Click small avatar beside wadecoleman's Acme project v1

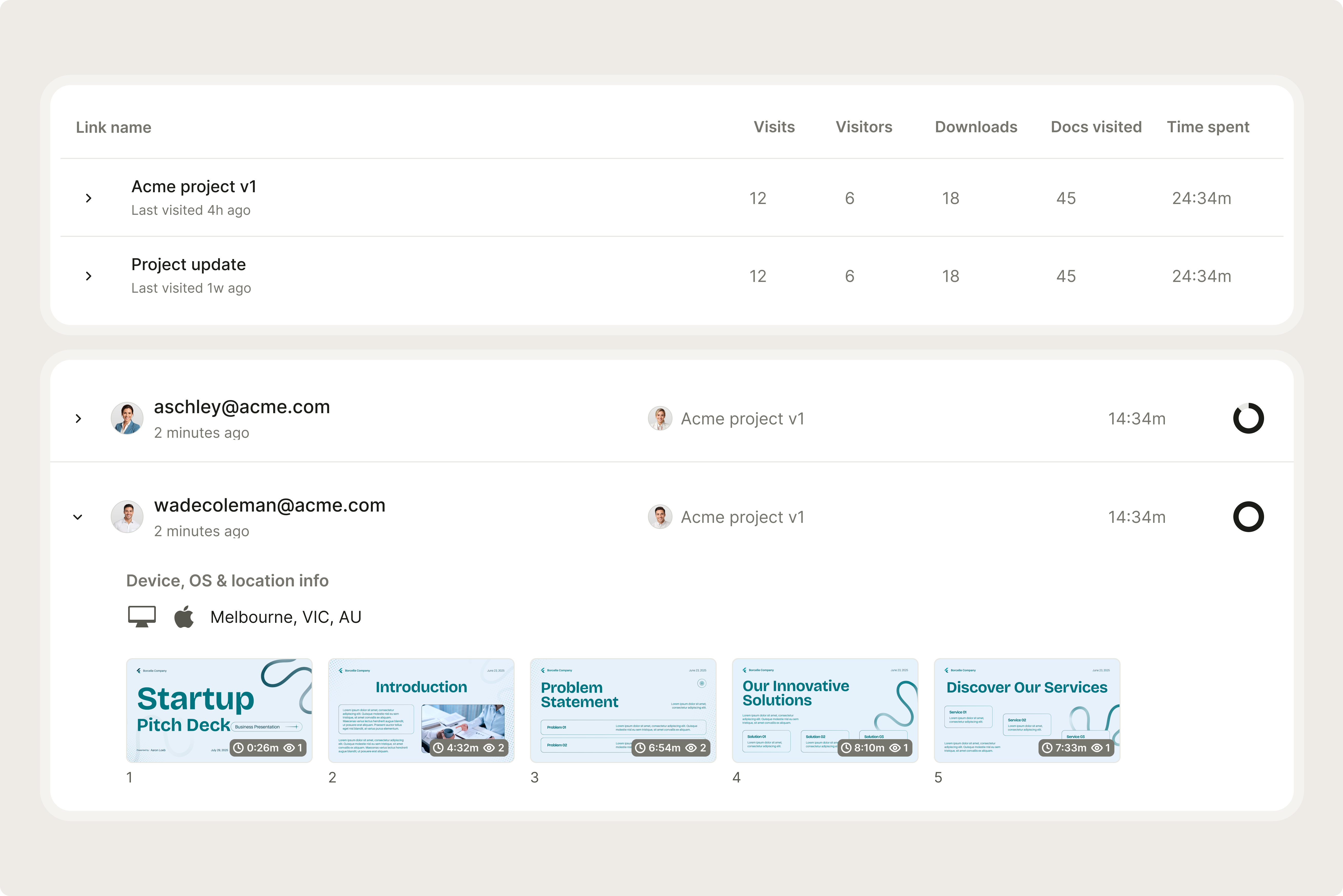click(x=659, y=517)
